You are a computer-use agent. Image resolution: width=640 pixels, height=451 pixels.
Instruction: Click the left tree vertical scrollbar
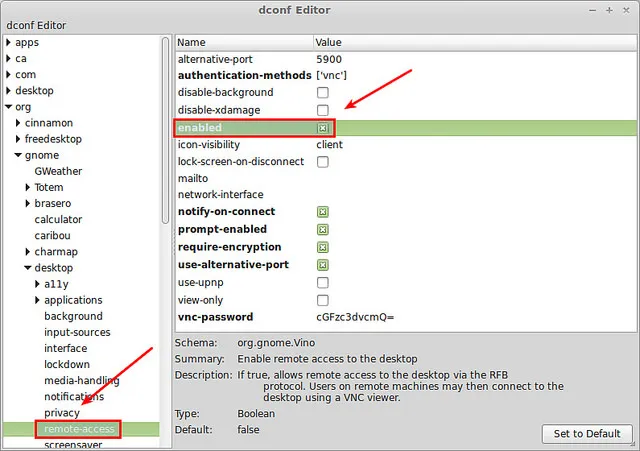pos(166,130)
